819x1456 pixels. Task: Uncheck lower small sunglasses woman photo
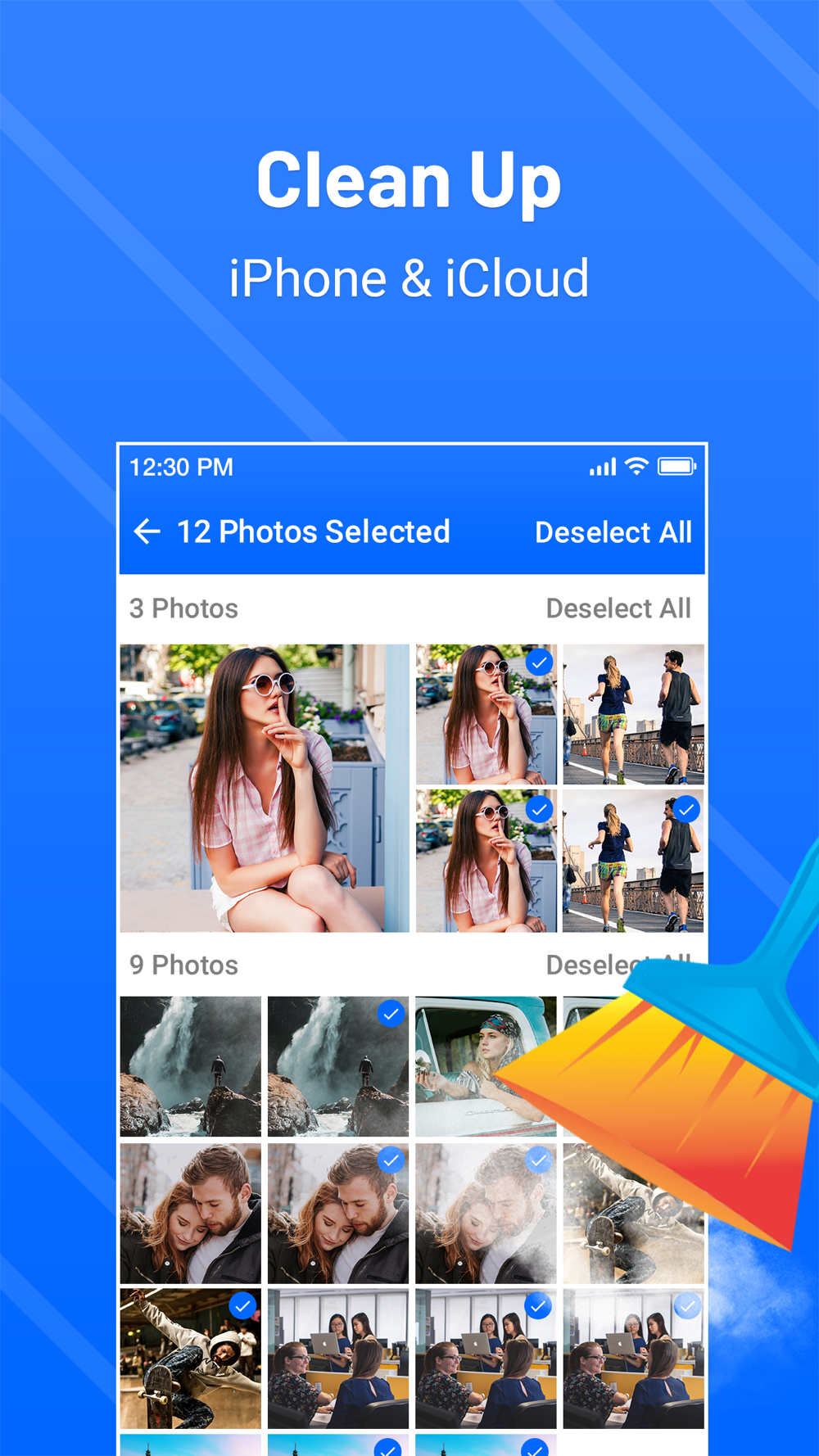click(x=539, y=810)
